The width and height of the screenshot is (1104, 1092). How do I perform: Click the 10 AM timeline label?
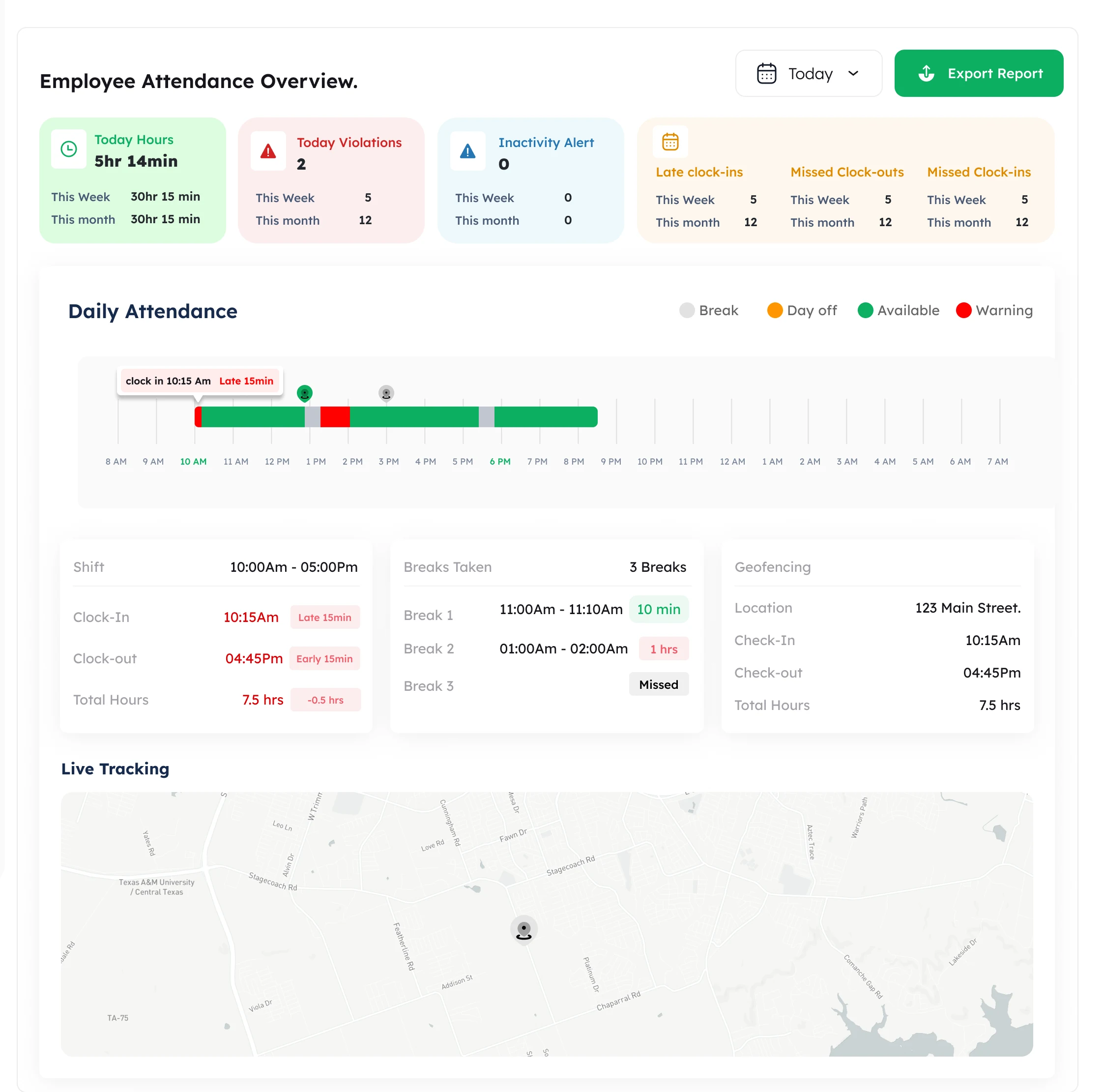193,461
